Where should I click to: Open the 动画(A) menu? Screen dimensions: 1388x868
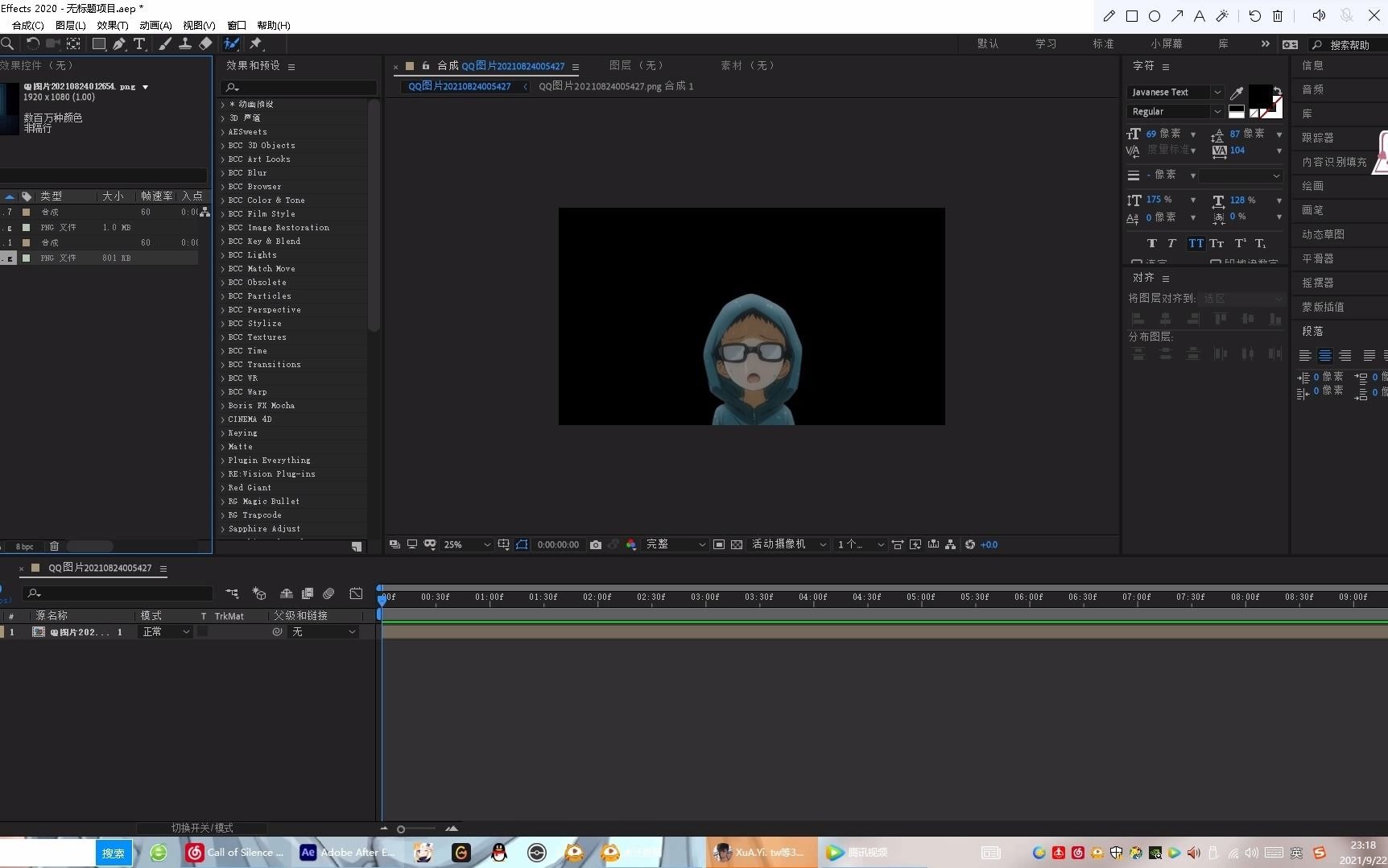pyautogui.click(x=155, y=25)
